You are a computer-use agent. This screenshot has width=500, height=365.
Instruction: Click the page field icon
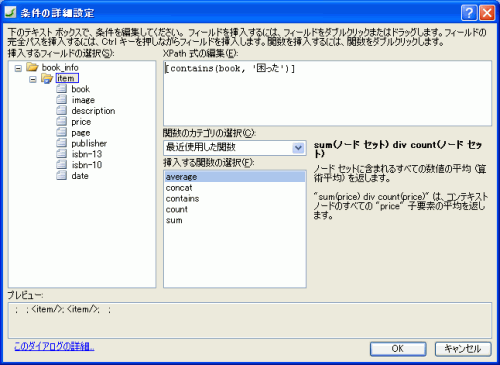pos(62,132)
